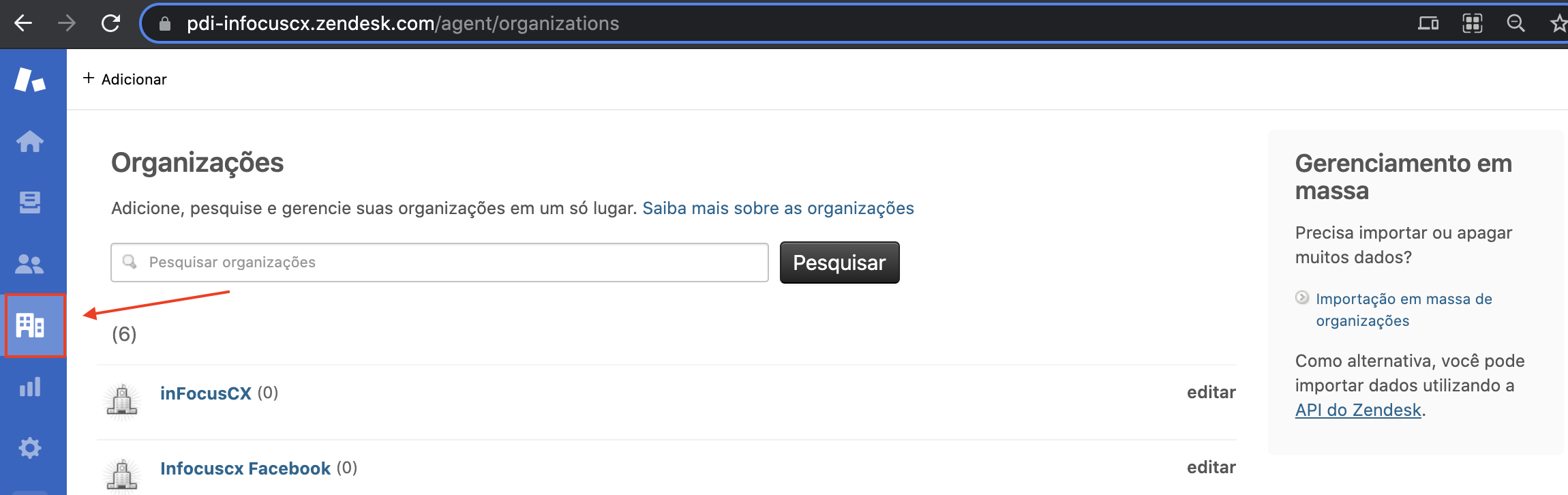Go back with browser back arrow
Image resolution: width=1568 pixels, height=495 pixels.
tap(23, 24)
